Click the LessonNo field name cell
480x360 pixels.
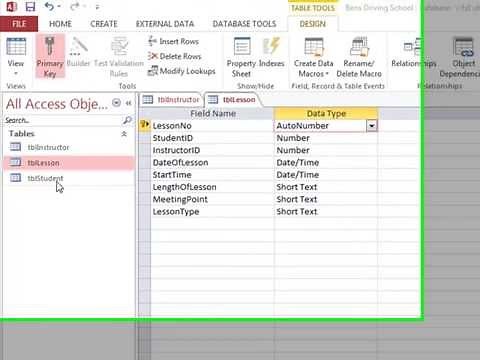tap(212, 126)
